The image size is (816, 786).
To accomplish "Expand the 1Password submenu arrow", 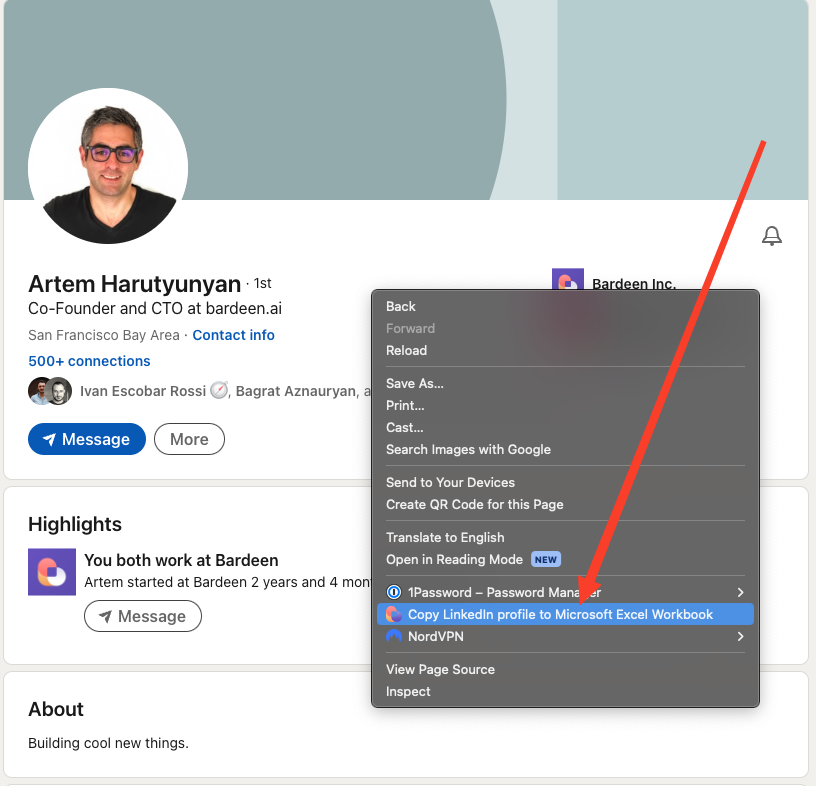I will click(741, 592).
